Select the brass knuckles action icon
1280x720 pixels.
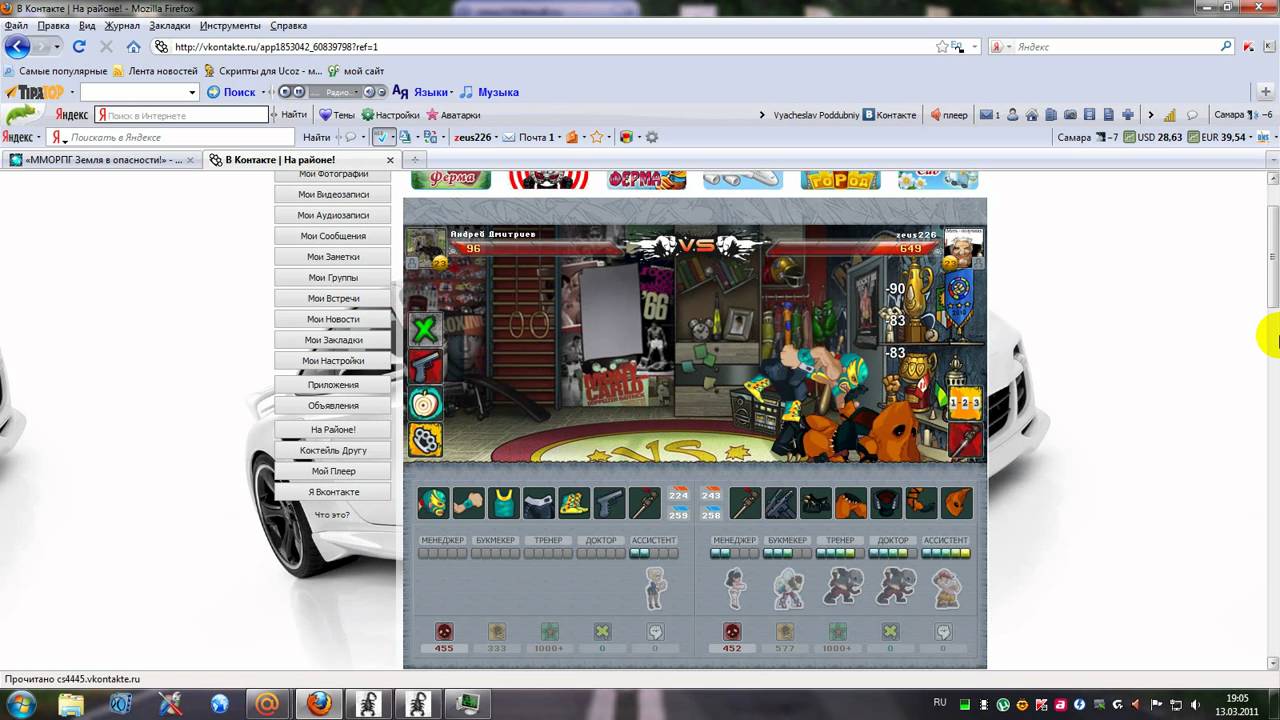tap(425, 440)
